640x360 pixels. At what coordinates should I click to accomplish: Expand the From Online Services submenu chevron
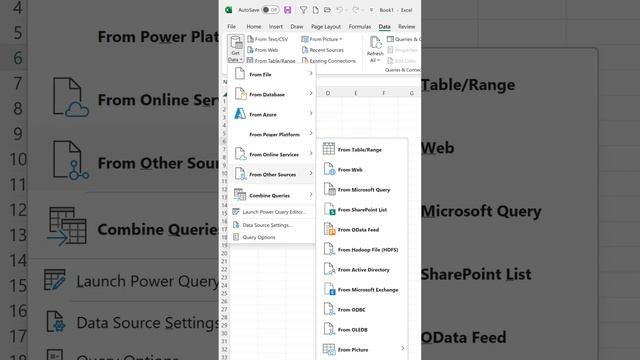311,153
